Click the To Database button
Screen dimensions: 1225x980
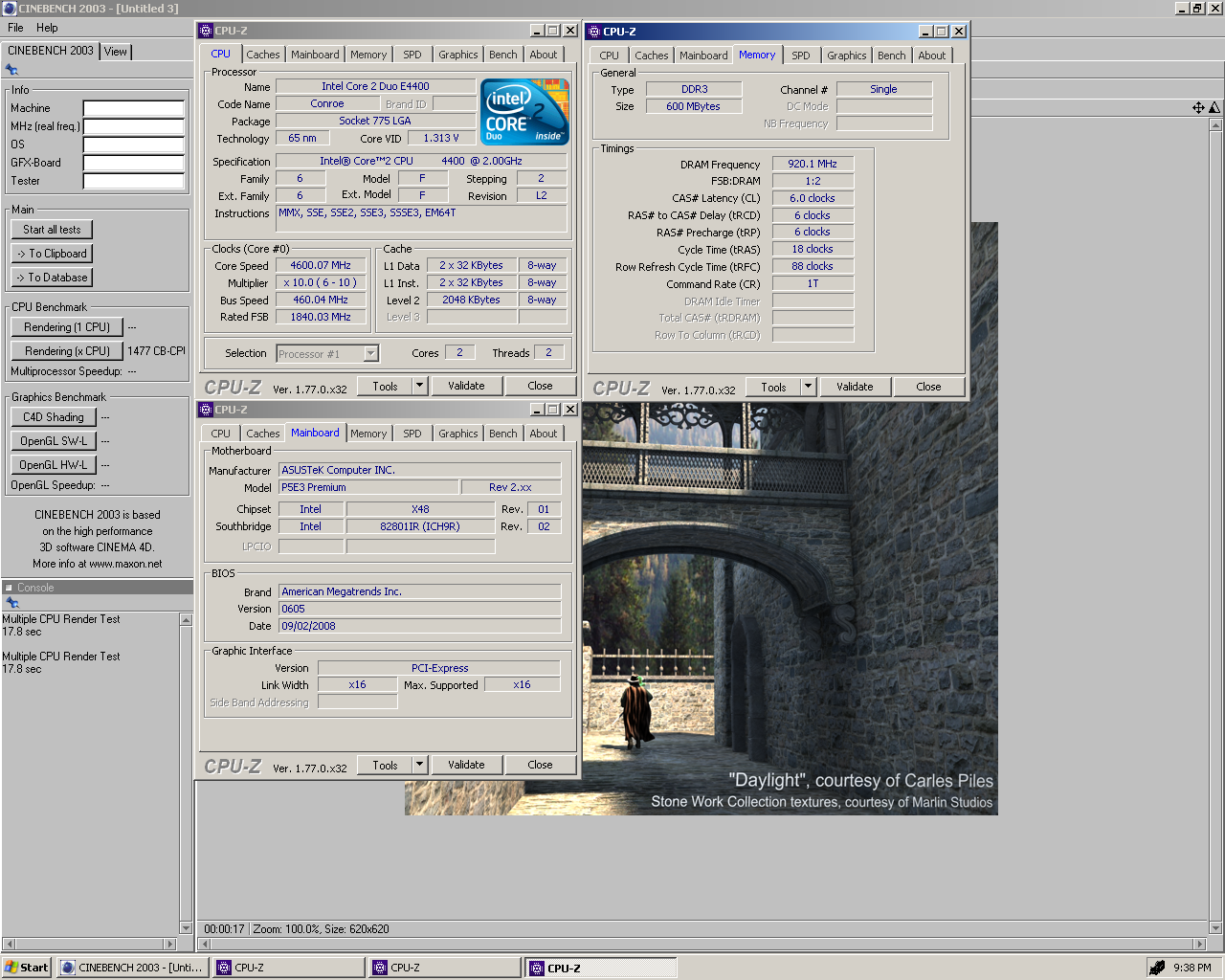[x=52, y=278]
